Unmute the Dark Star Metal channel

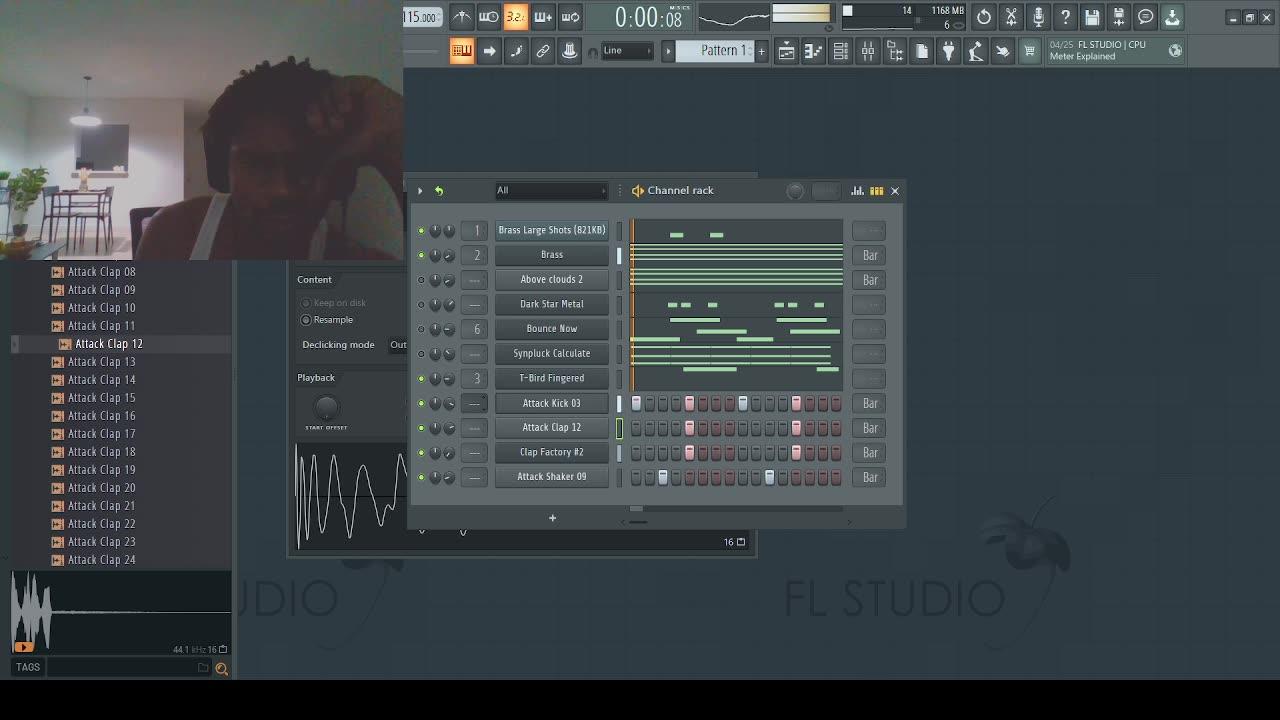tap(421, 305)
